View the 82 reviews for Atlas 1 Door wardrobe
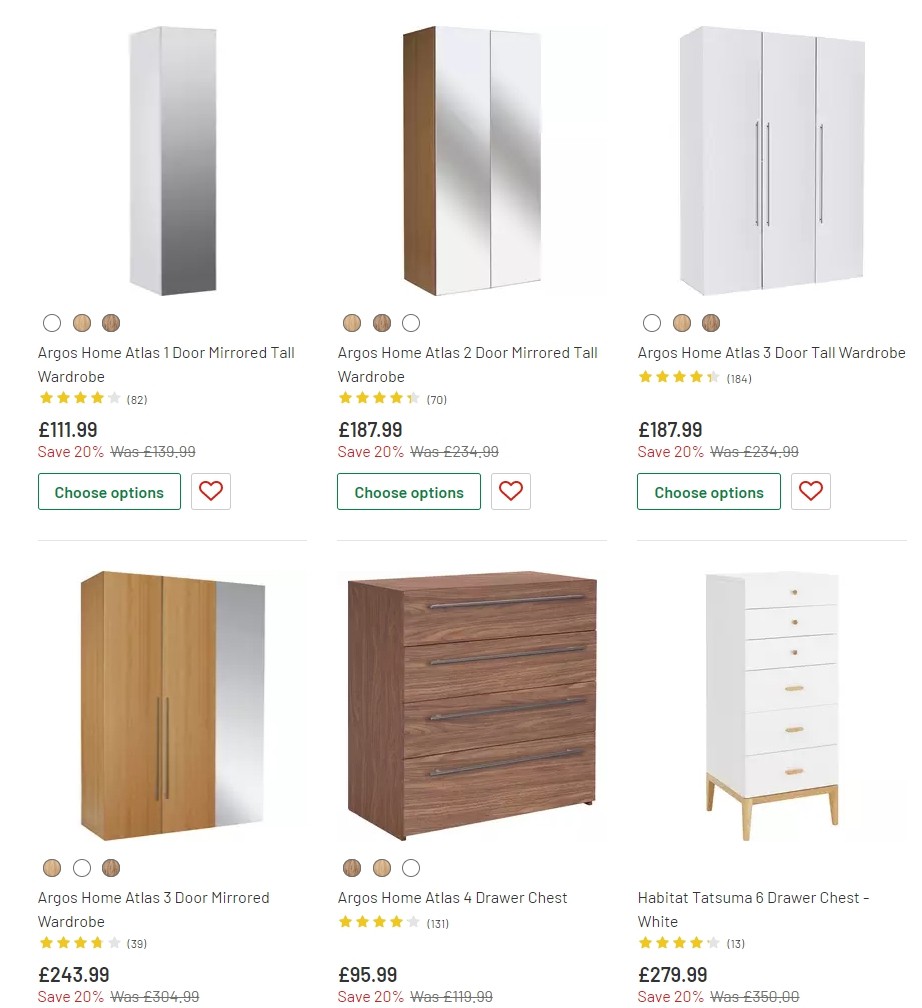This screenshot has width=922, height=1008. pyautogui.click(x=137, y=399)
